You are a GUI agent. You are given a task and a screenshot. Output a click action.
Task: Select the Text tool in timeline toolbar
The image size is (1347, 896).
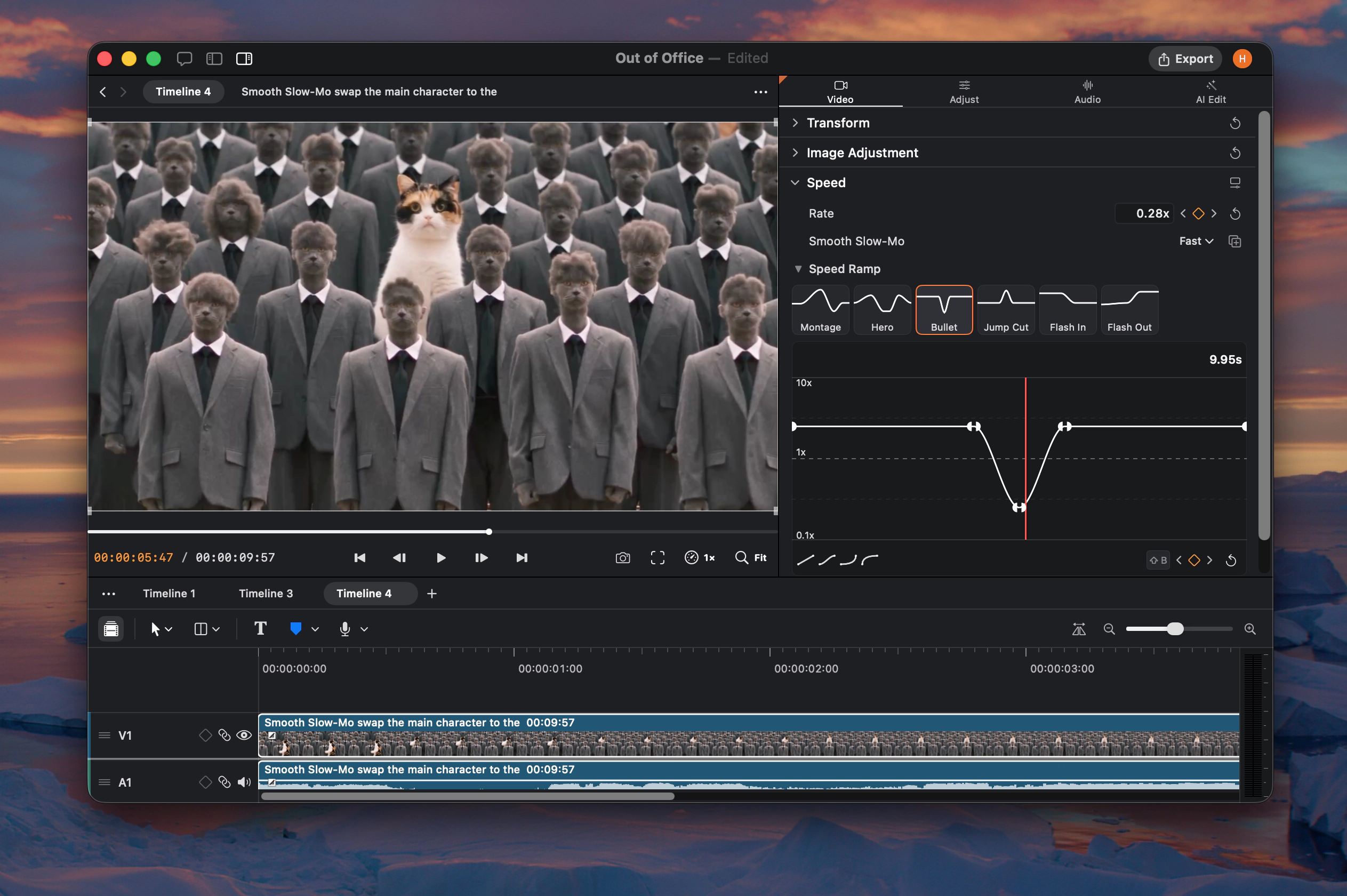pos(260,629)
